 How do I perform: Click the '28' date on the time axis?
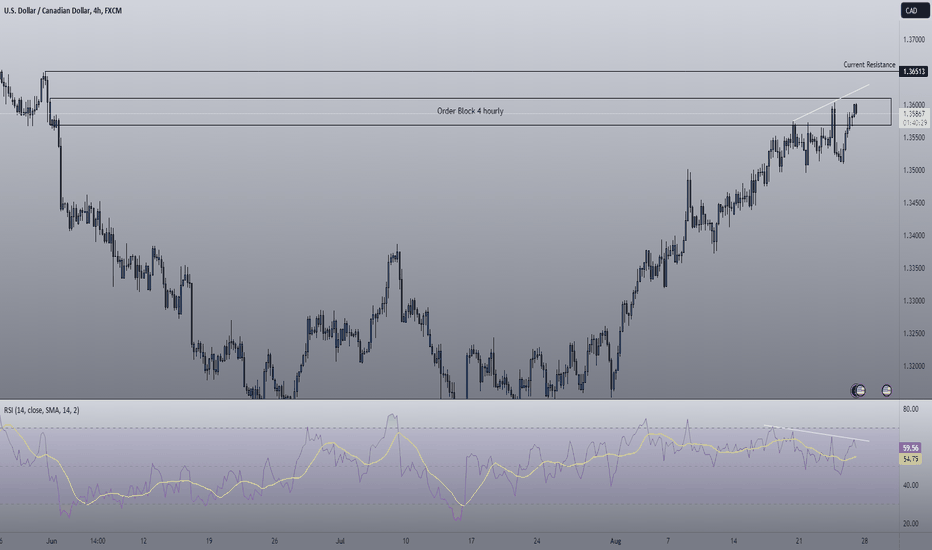coord(864,541)
